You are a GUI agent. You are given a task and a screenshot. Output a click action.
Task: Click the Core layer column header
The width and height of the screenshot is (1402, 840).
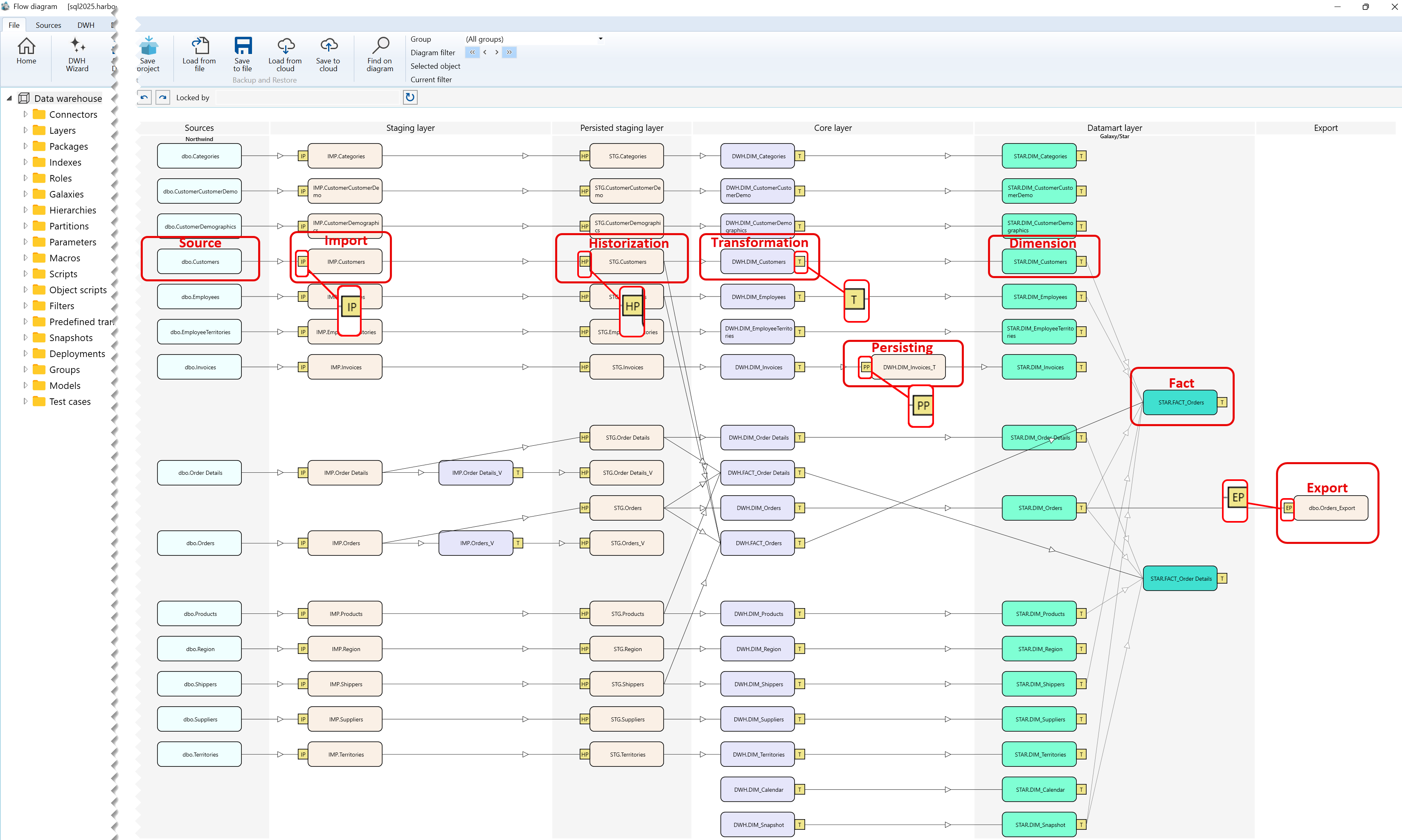[x=833, y=128]
